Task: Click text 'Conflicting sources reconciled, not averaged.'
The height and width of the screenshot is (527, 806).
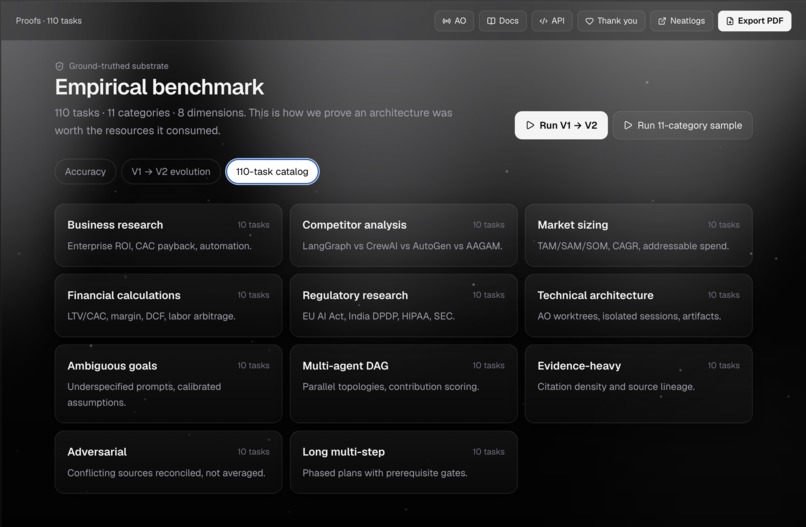Action: tap(167, 473)
